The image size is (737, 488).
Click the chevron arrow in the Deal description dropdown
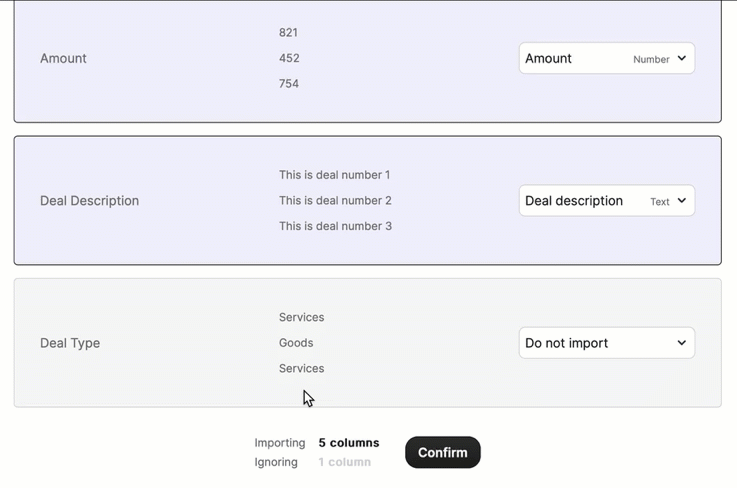point(682,201)
